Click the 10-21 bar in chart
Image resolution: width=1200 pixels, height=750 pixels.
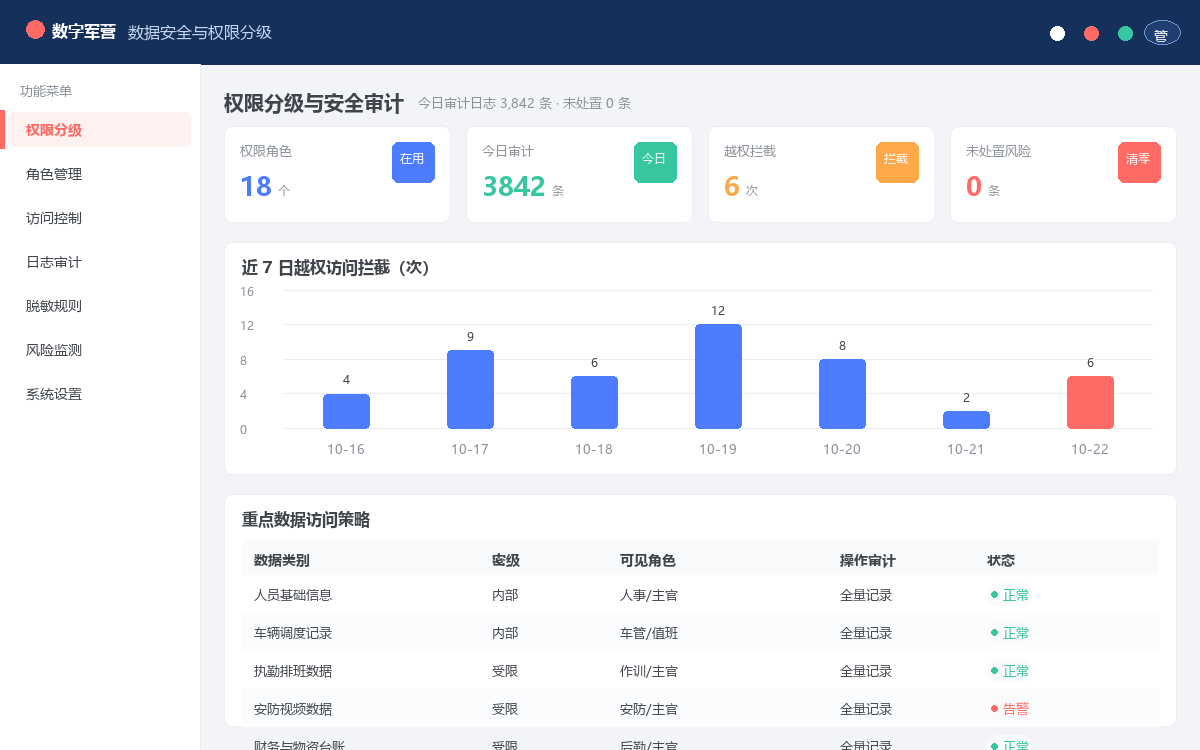click(966, 420)
